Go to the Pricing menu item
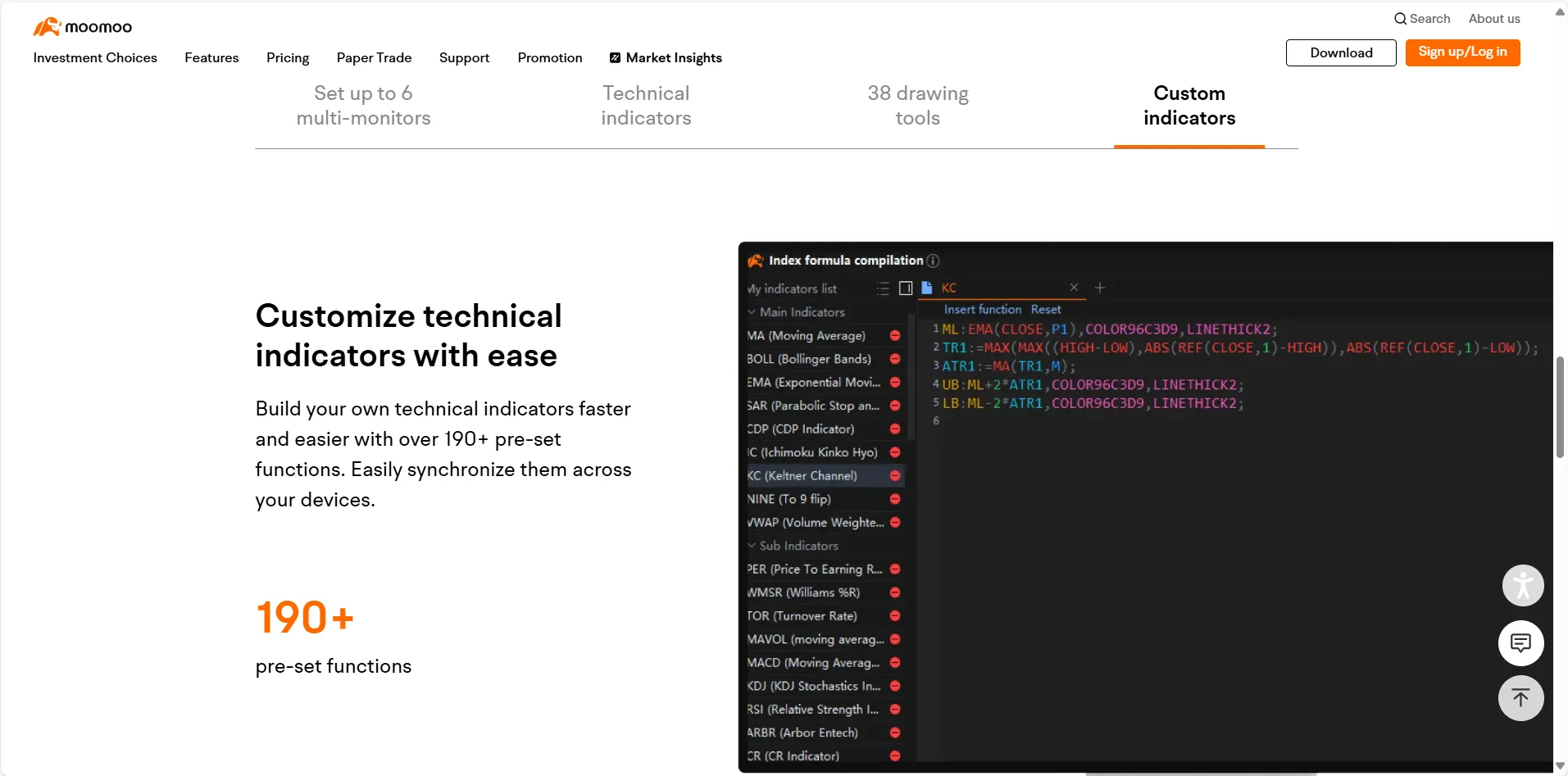The width and height of the screenshot is (1568, 776). (x=288, y=58)
